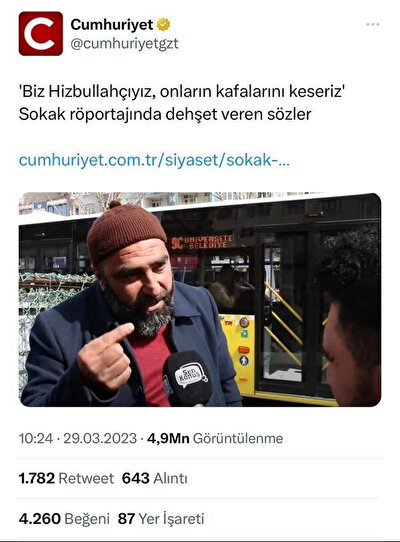Click the 87 Yer İşareti count
This screenshot has height=542, width=400.
pyautogui.click(x=161, y=518)
